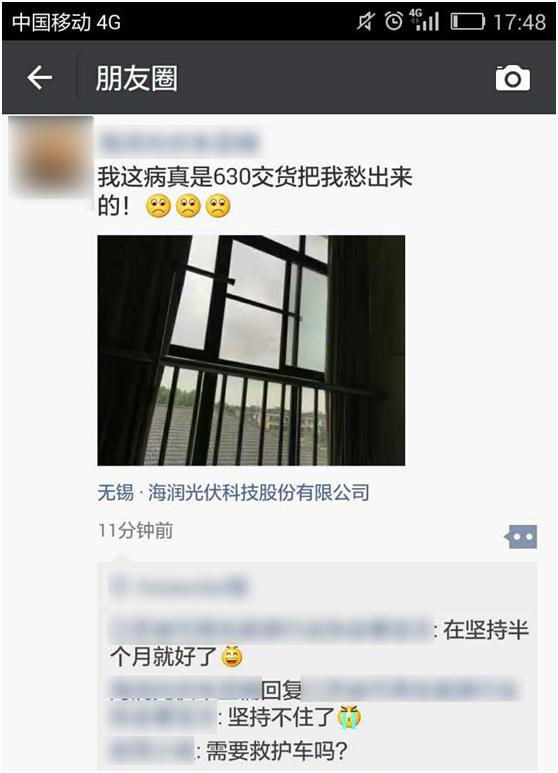Image resolution: width=558 pixels, height=773 pixels.
Task: Reply to comment 在坚持半个月就好了
Action: [319, 643]
